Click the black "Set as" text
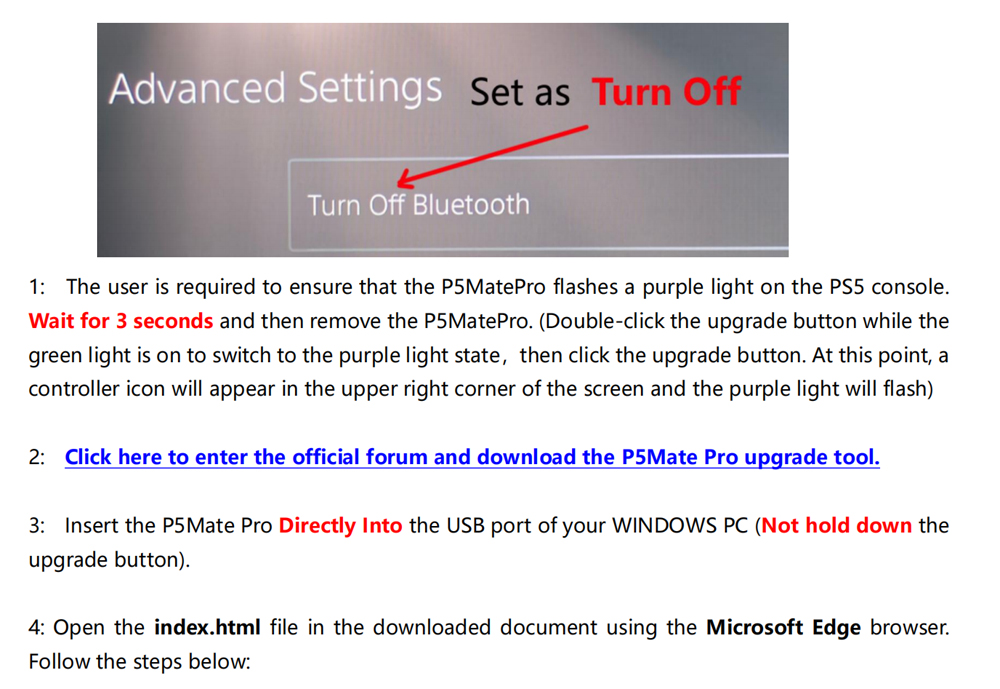 (x=520, y=93)
